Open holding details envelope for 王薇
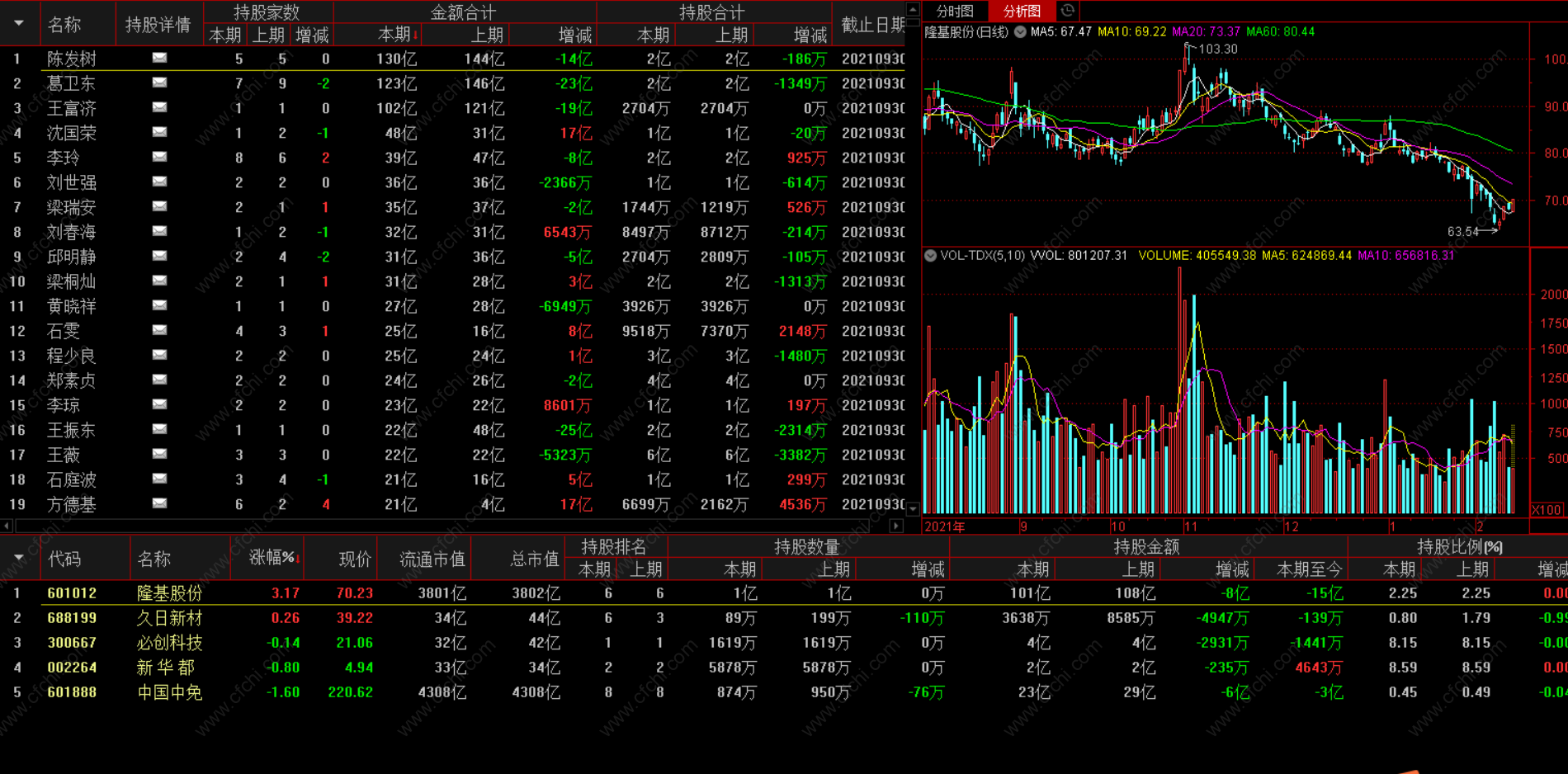Image resolution: width=1568 pixels, height=774 pixels. pyautogui.click(x=159, y=454)
